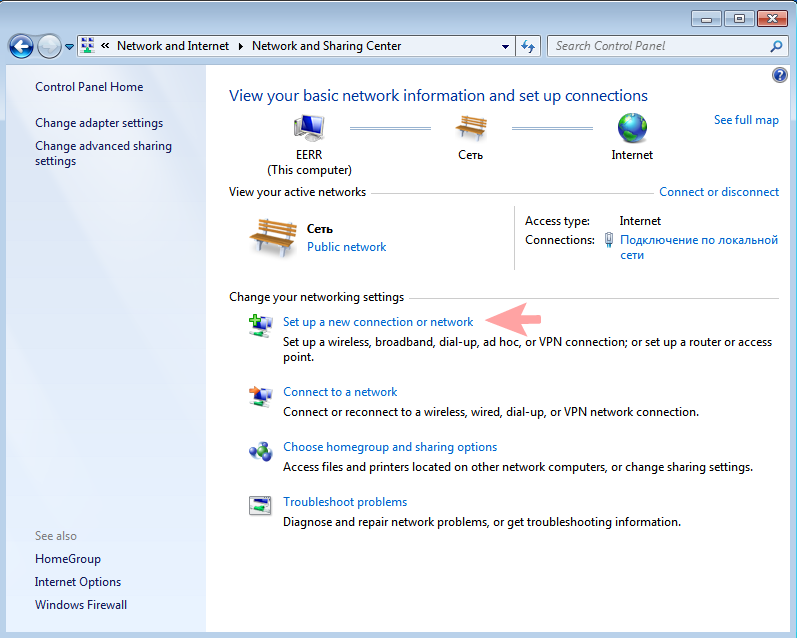Expand the address bar history dropdown
Image resolution: width=797 pixels, height=638 pixels.
click(x=505, y=46)
